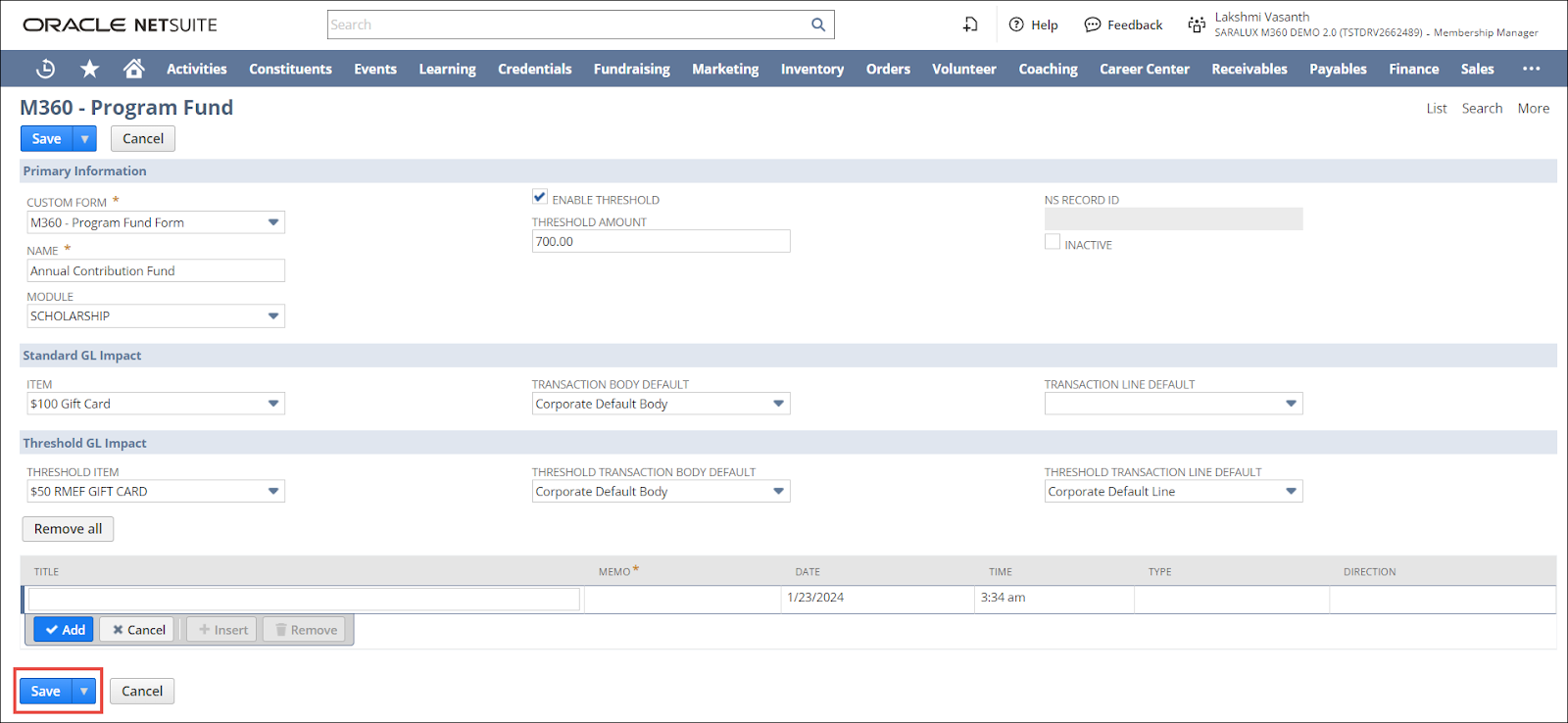Open the more menus ellipsis icon
Viewport: 1568px width, 723px height.
point(1531,69)
